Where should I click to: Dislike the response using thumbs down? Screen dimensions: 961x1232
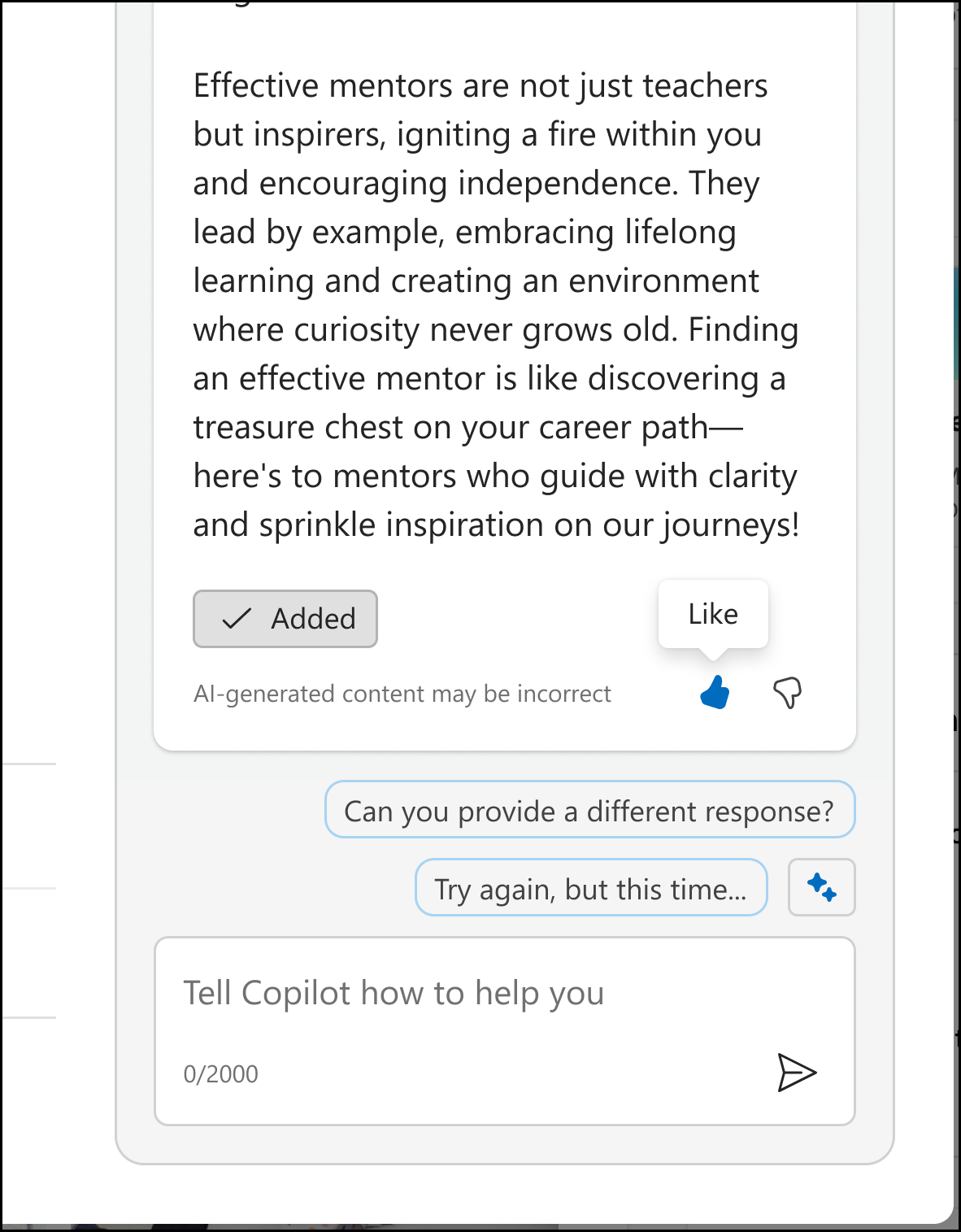pos(788,693)
